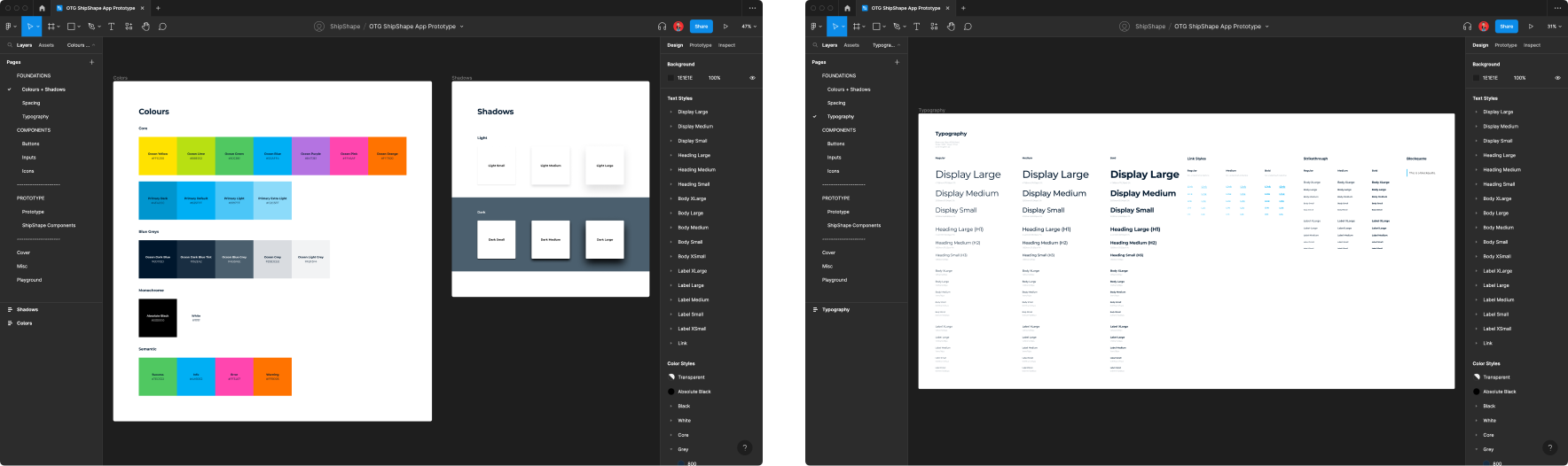Add a new page in left window
The height and width of the screenshot is (466, 1568).
click(x=91, y=62)
